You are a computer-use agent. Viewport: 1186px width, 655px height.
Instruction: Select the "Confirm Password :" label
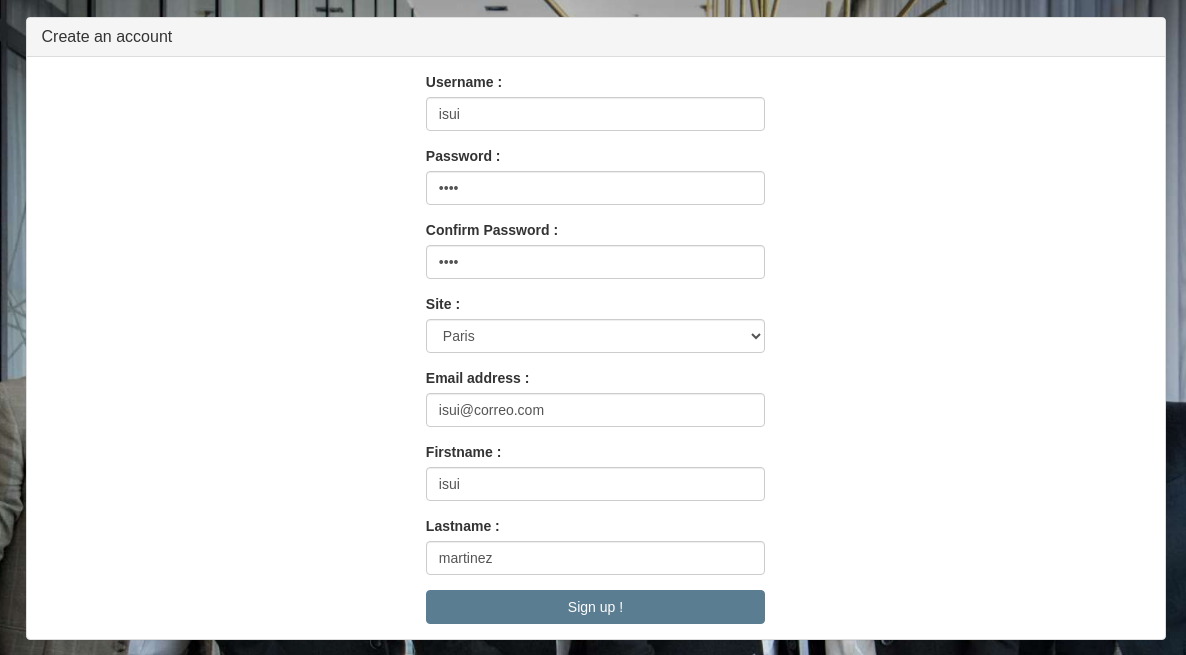[492, 230]
